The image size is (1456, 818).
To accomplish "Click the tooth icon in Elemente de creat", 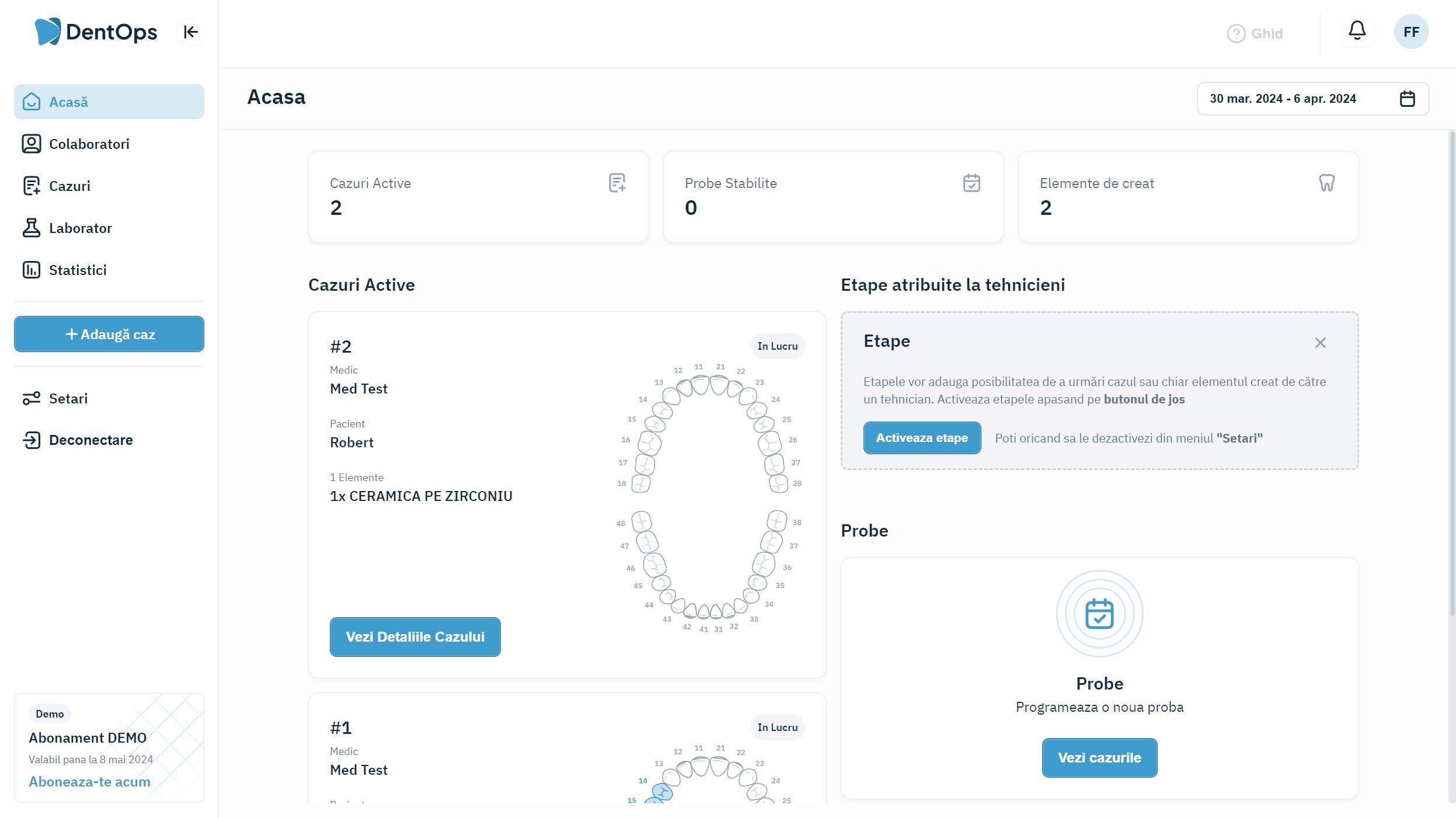I will pyautogui.click(x=1326, y=183).
